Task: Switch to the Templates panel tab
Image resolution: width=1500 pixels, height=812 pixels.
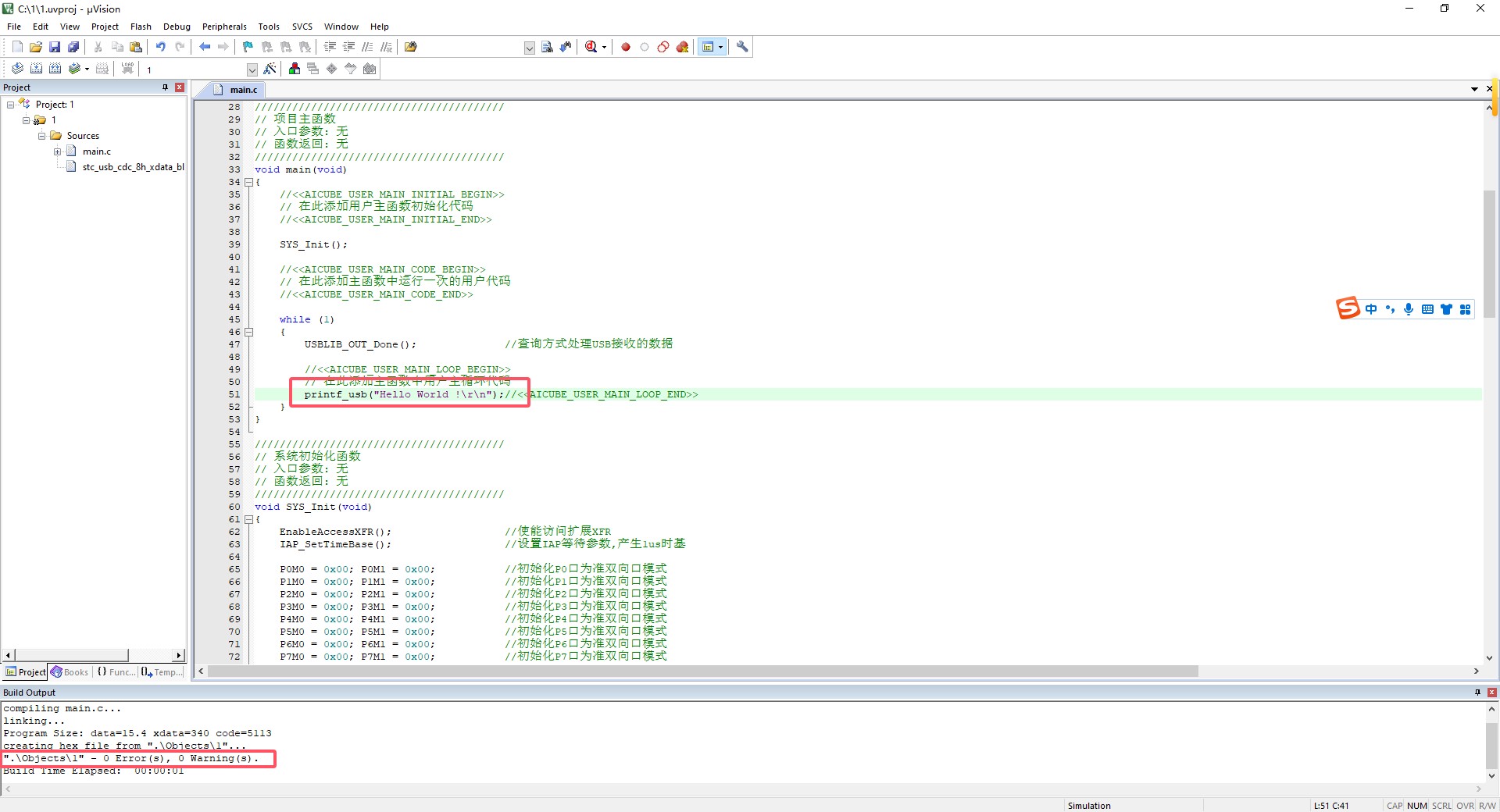Action: (162, 672)
